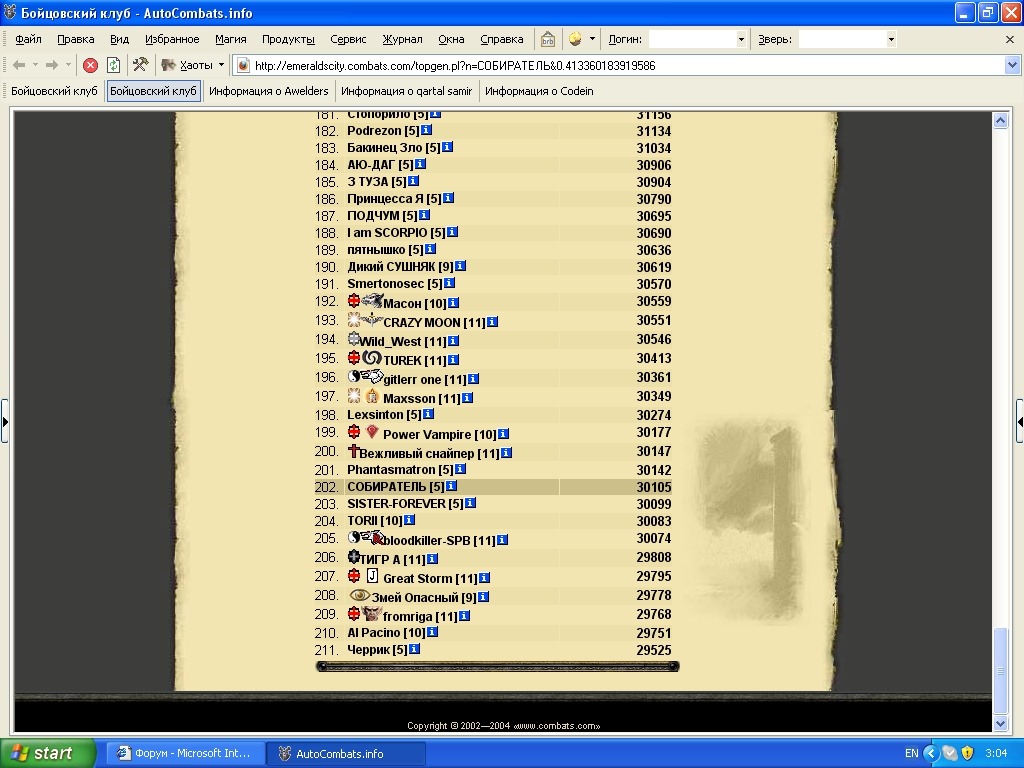Open the bloodkiller-SPB player link
1024x768 pixels.
[x=426, y=540]
